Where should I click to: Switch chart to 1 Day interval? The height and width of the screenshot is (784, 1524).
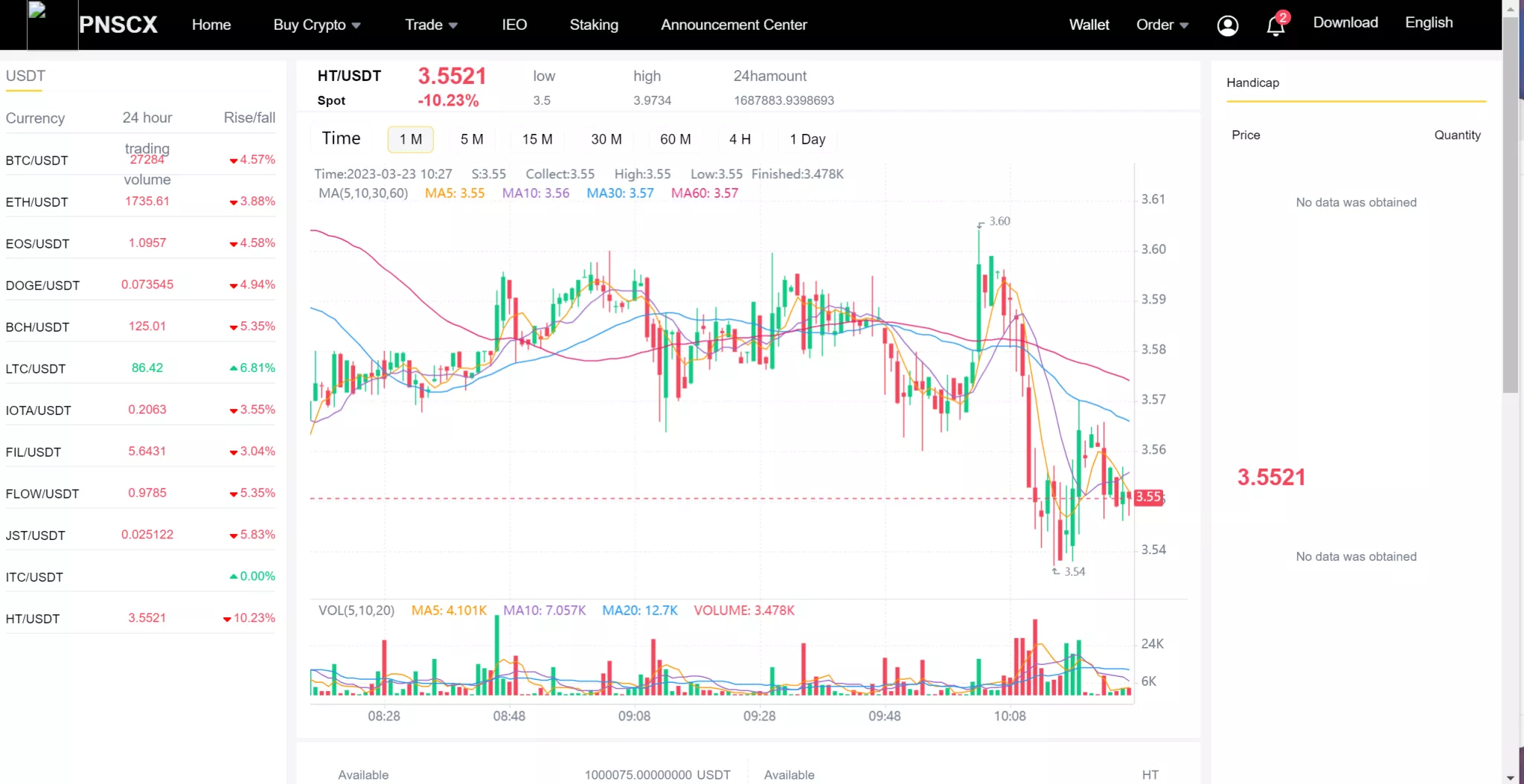click(x=807, y=139)
